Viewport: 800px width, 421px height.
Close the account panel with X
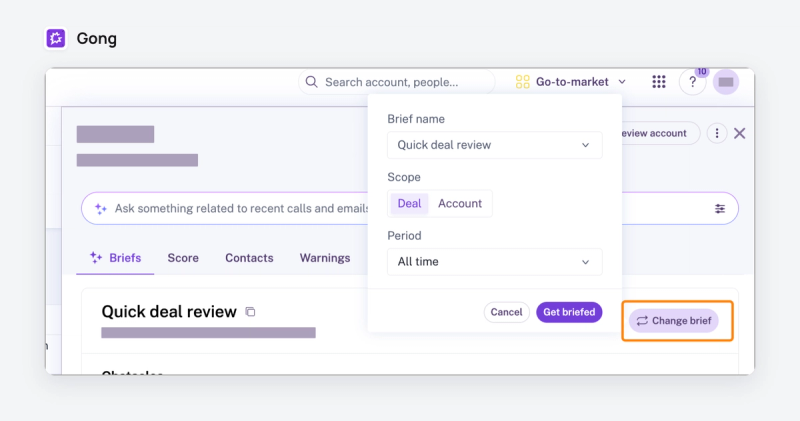pos(739,133)
